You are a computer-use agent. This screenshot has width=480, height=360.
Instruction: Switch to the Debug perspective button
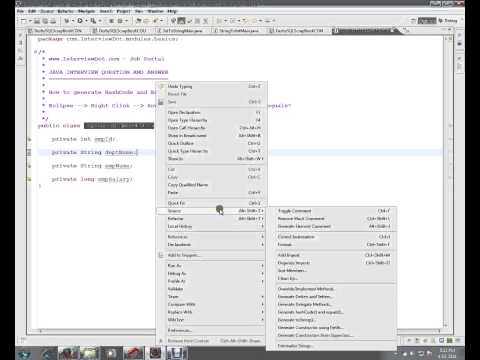click(448, 21)
